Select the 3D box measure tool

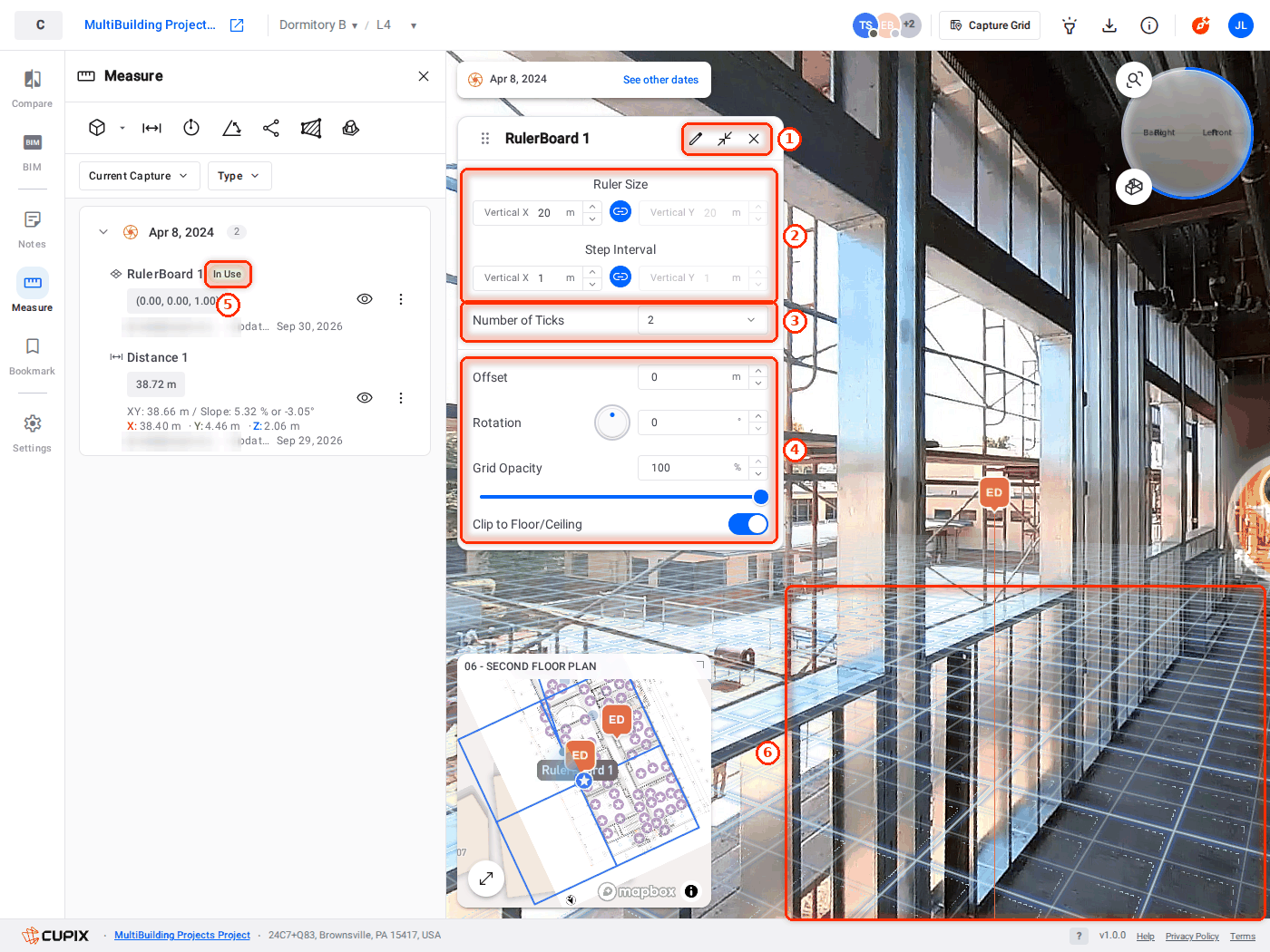tap(97, 128)
